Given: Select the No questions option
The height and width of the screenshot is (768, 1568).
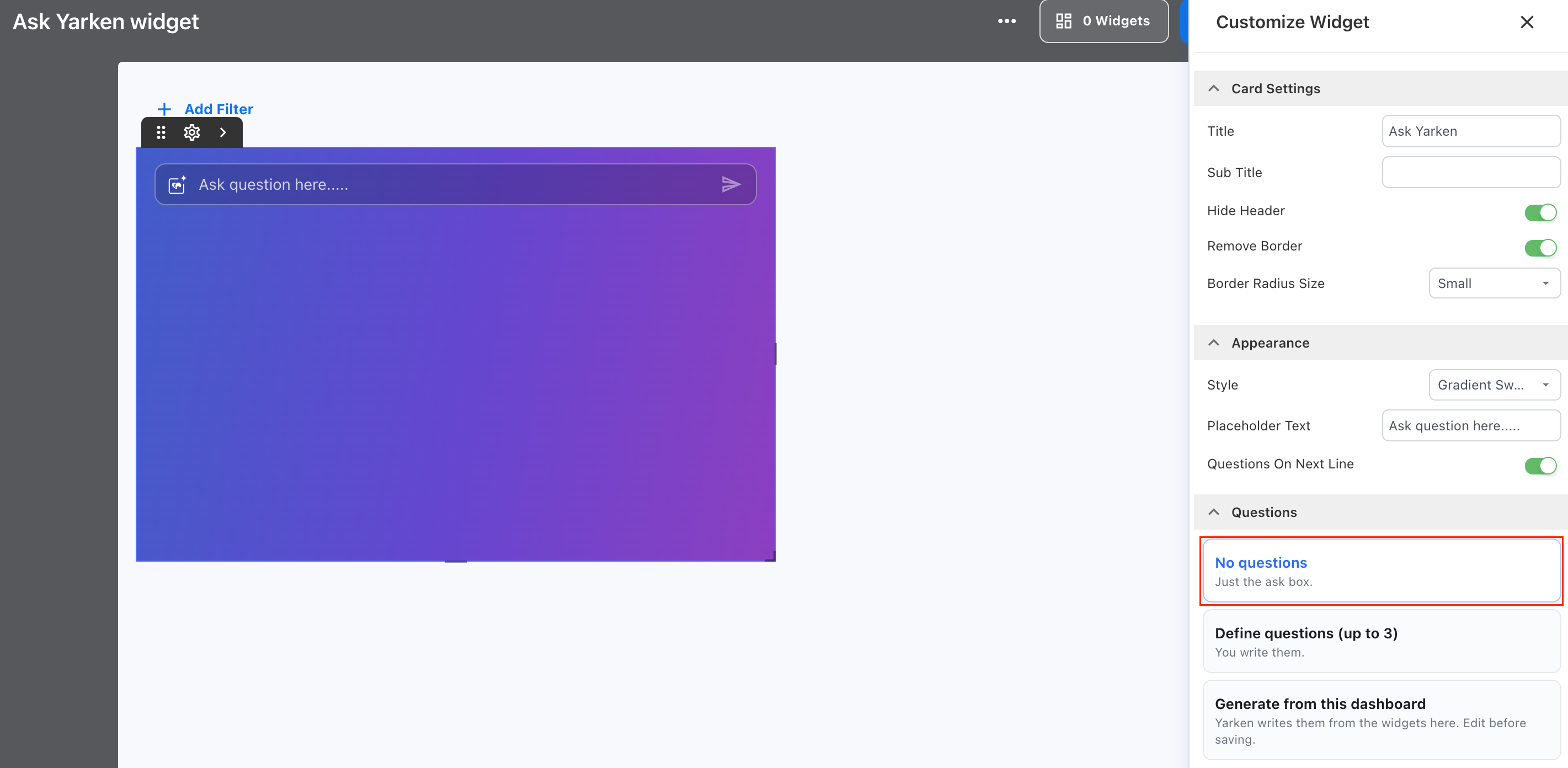Looking at the screenshot, I should [1381, 571].
